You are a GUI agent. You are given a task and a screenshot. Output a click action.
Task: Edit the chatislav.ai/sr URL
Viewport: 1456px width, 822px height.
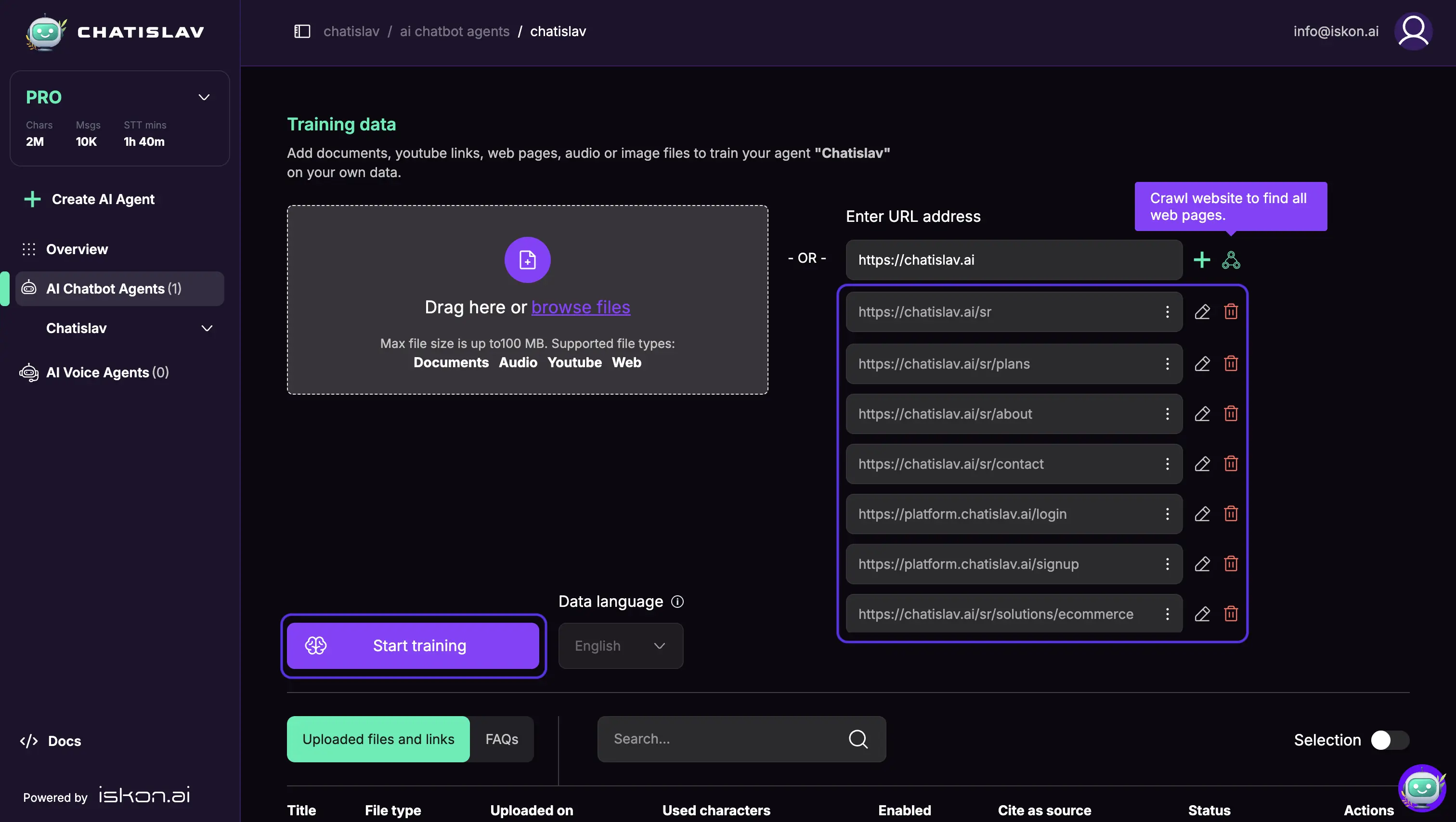(x=1202, y=312)
